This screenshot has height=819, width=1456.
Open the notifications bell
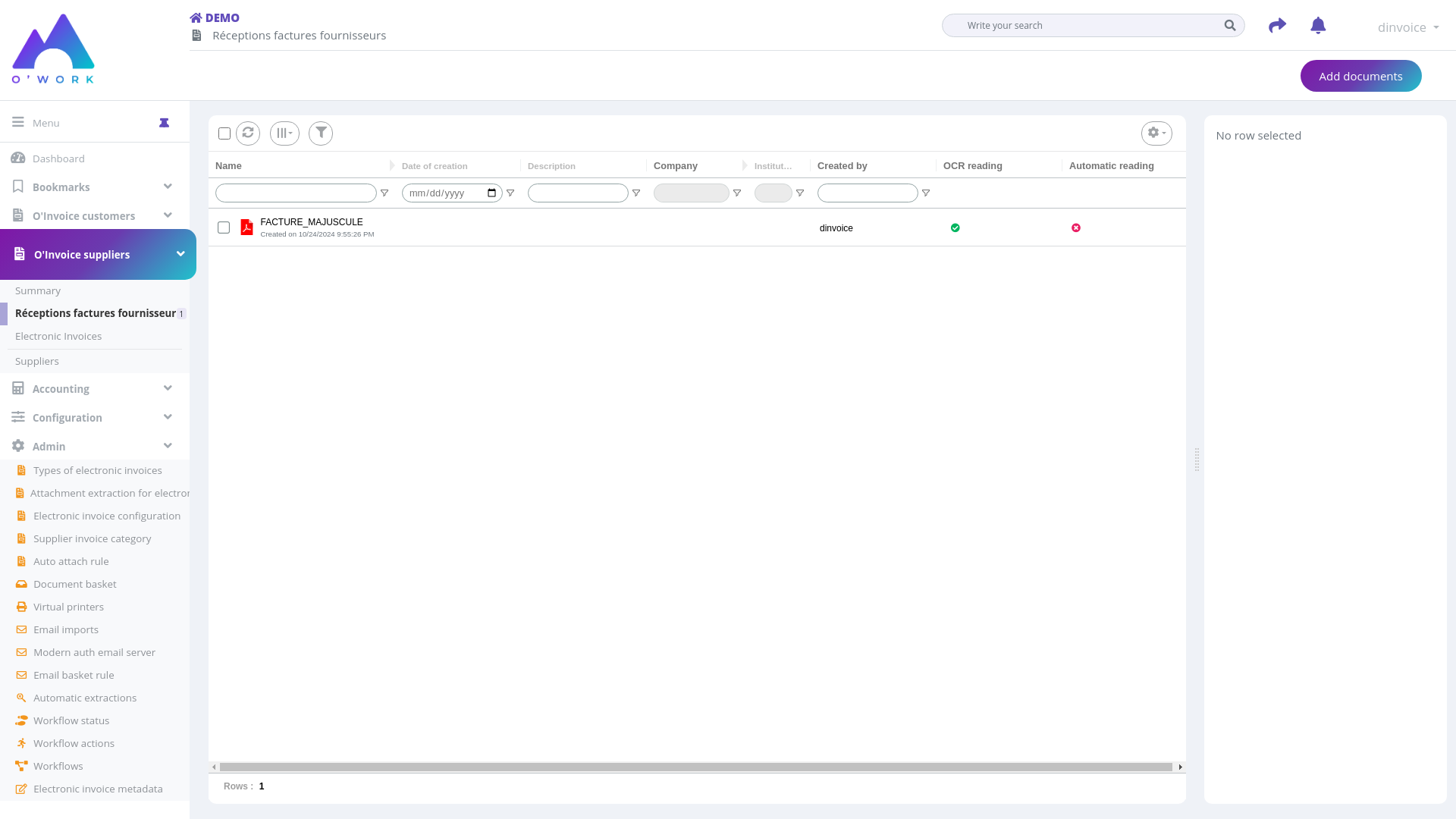(1318, 26)
